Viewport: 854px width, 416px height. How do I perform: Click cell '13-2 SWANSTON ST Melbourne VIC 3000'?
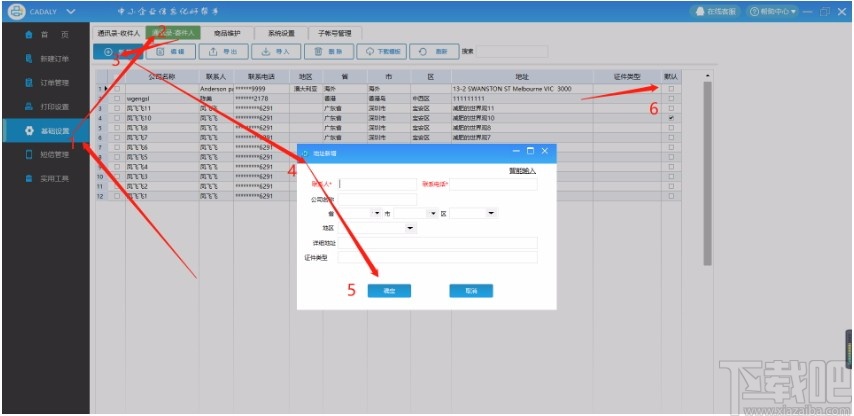[x=522, y=89]
